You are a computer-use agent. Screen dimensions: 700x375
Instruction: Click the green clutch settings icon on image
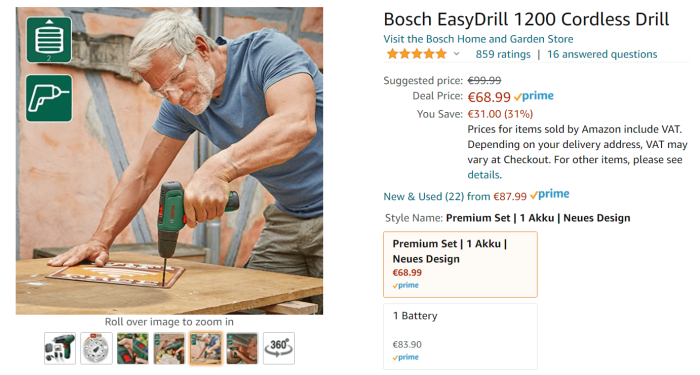[49, 40]
